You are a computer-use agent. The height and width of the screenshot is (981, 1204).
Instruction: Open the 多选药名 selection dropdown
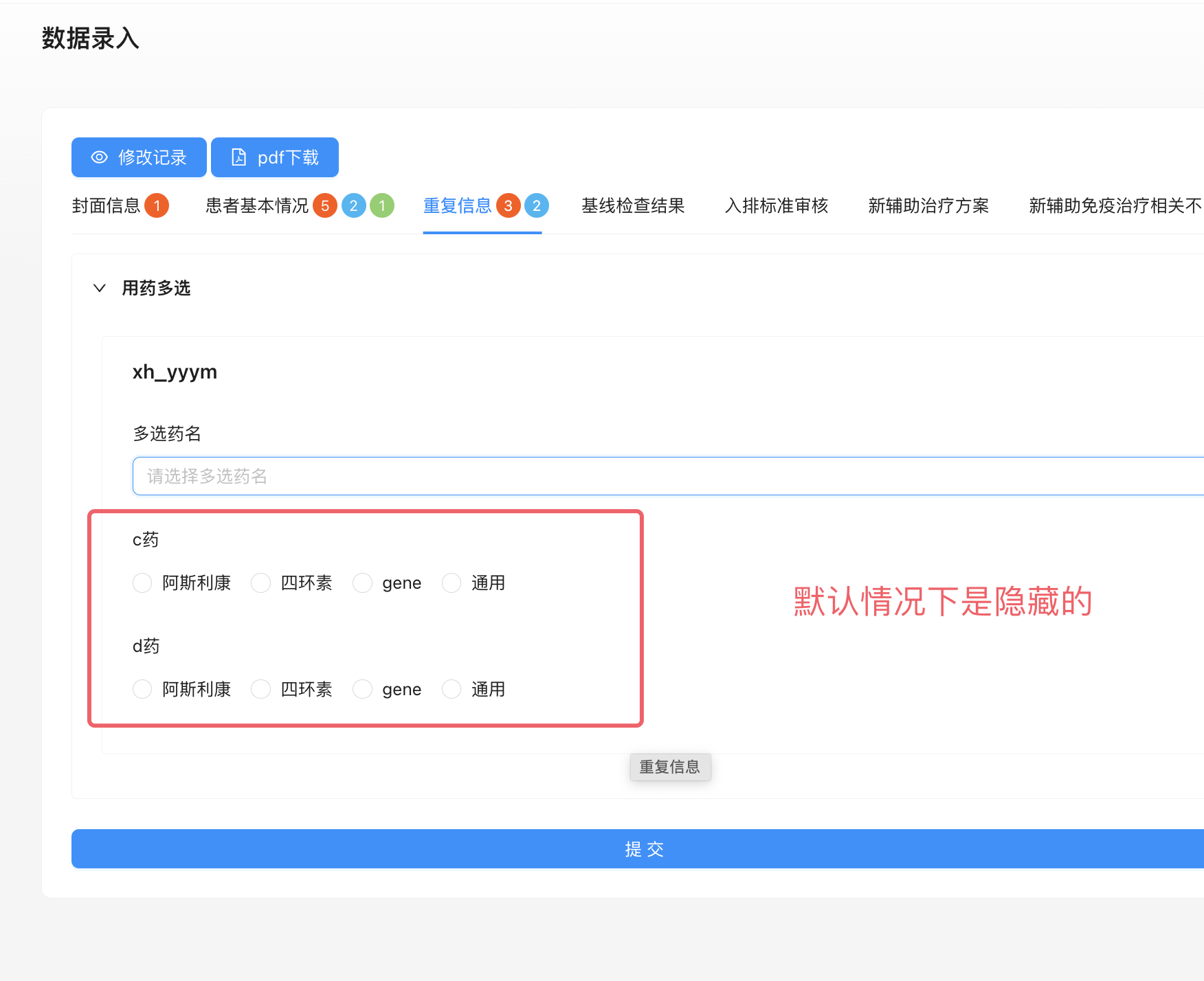(412, 475)
